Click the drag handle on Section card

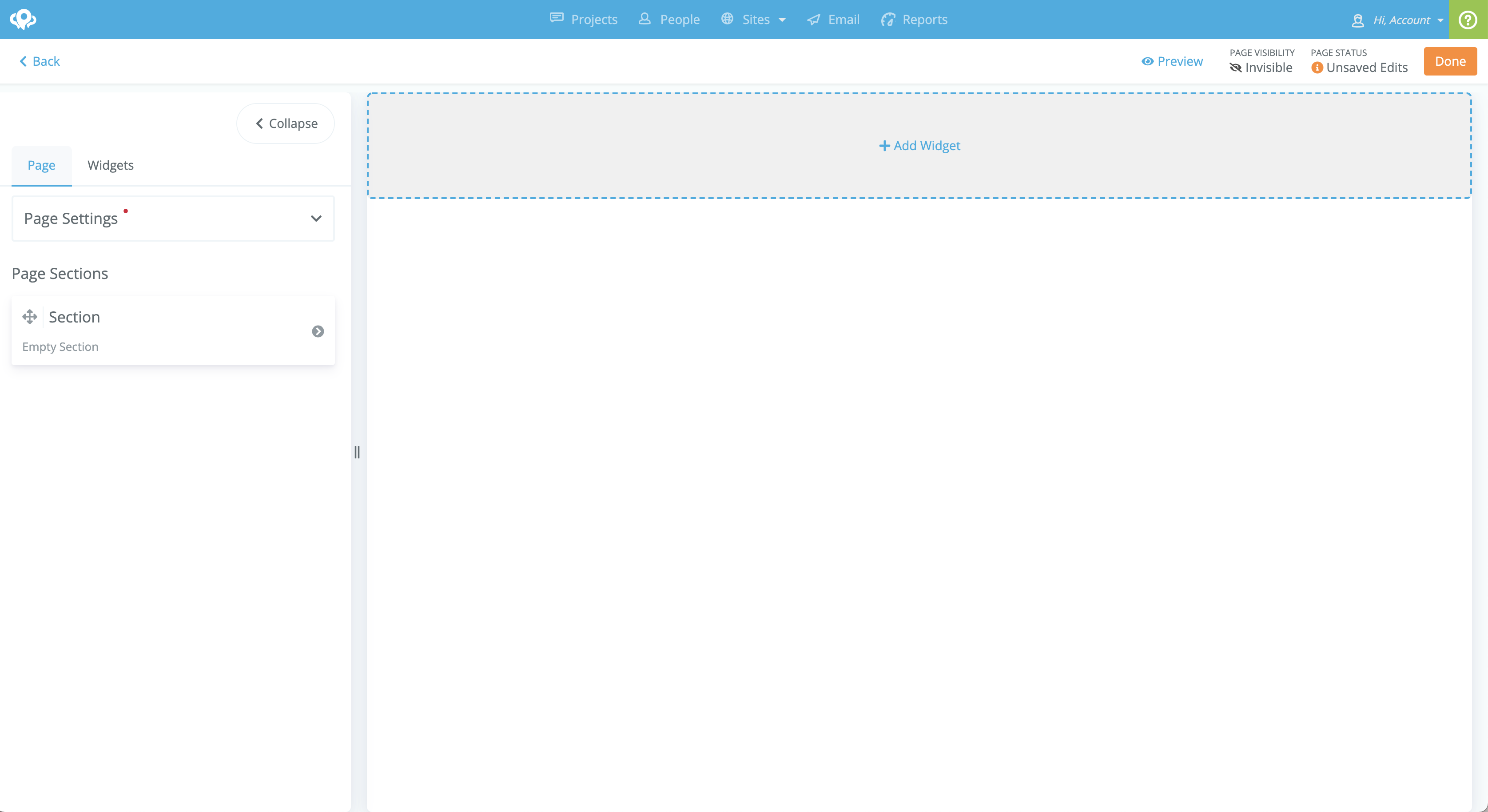29,316
